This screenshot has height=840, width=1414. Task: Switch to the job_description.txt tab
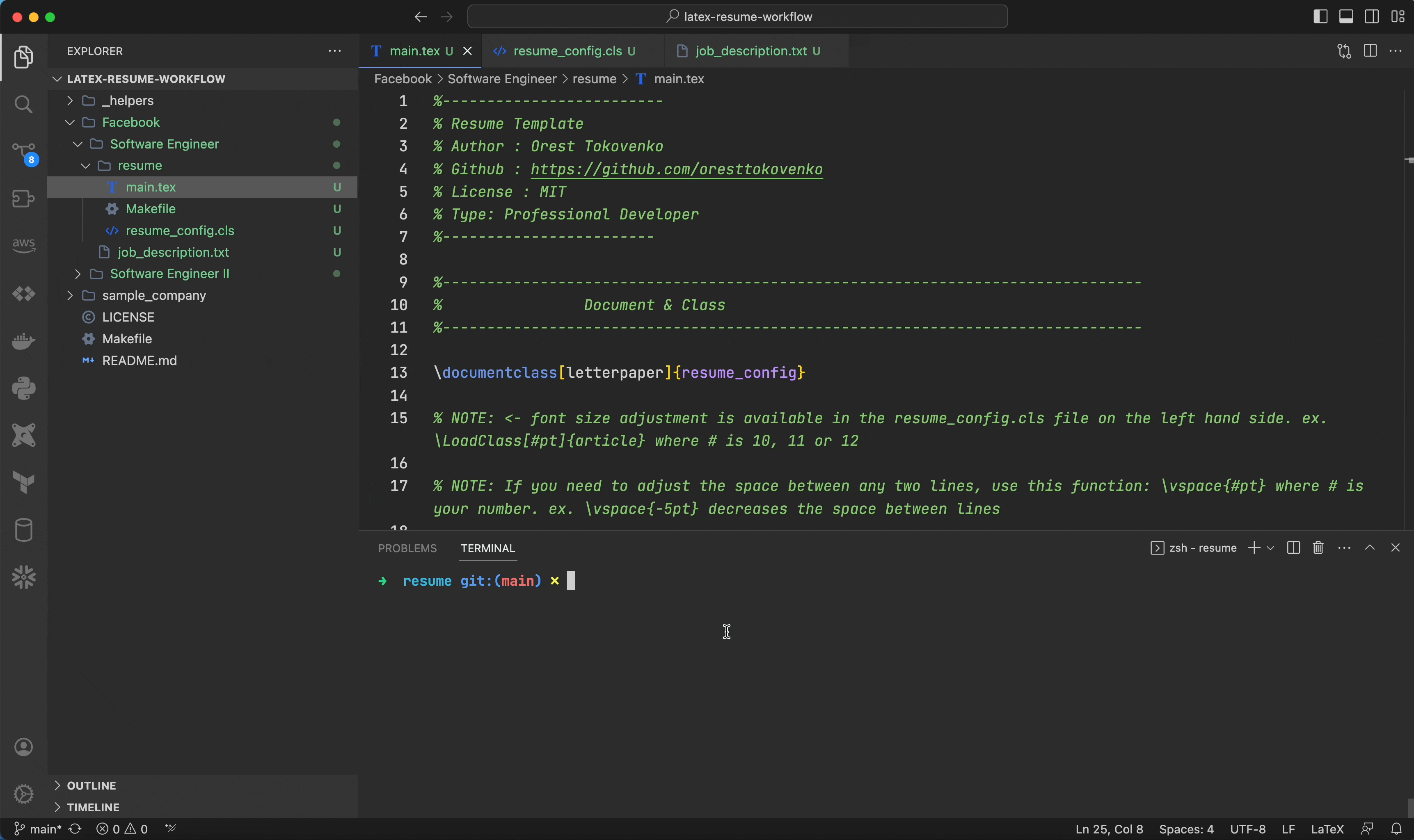pyautogui.click(x=757, y=51)
